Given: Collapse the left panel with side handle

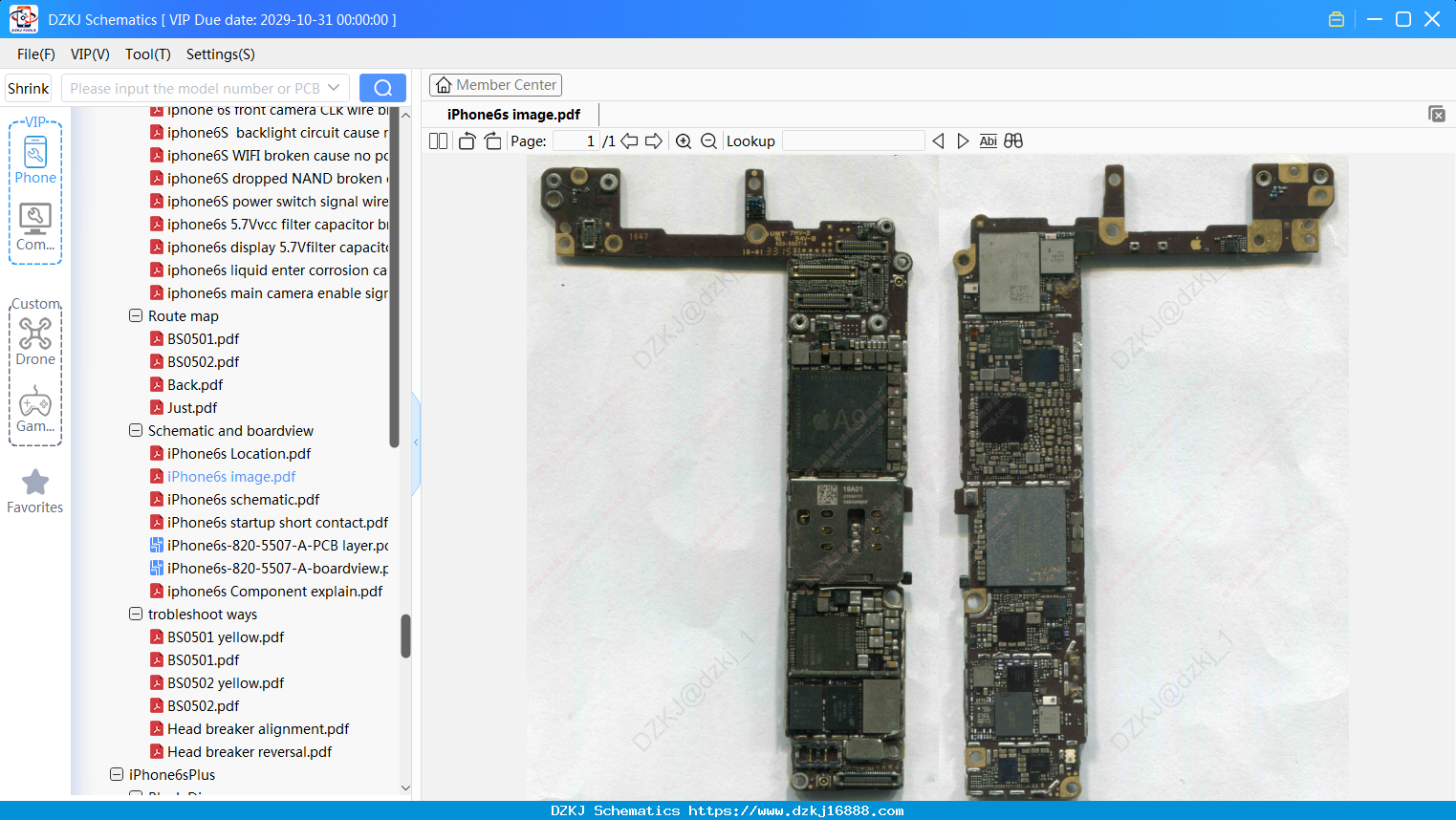Looking at the screenshot, I should pyautogui.click(x=416, y=442).
